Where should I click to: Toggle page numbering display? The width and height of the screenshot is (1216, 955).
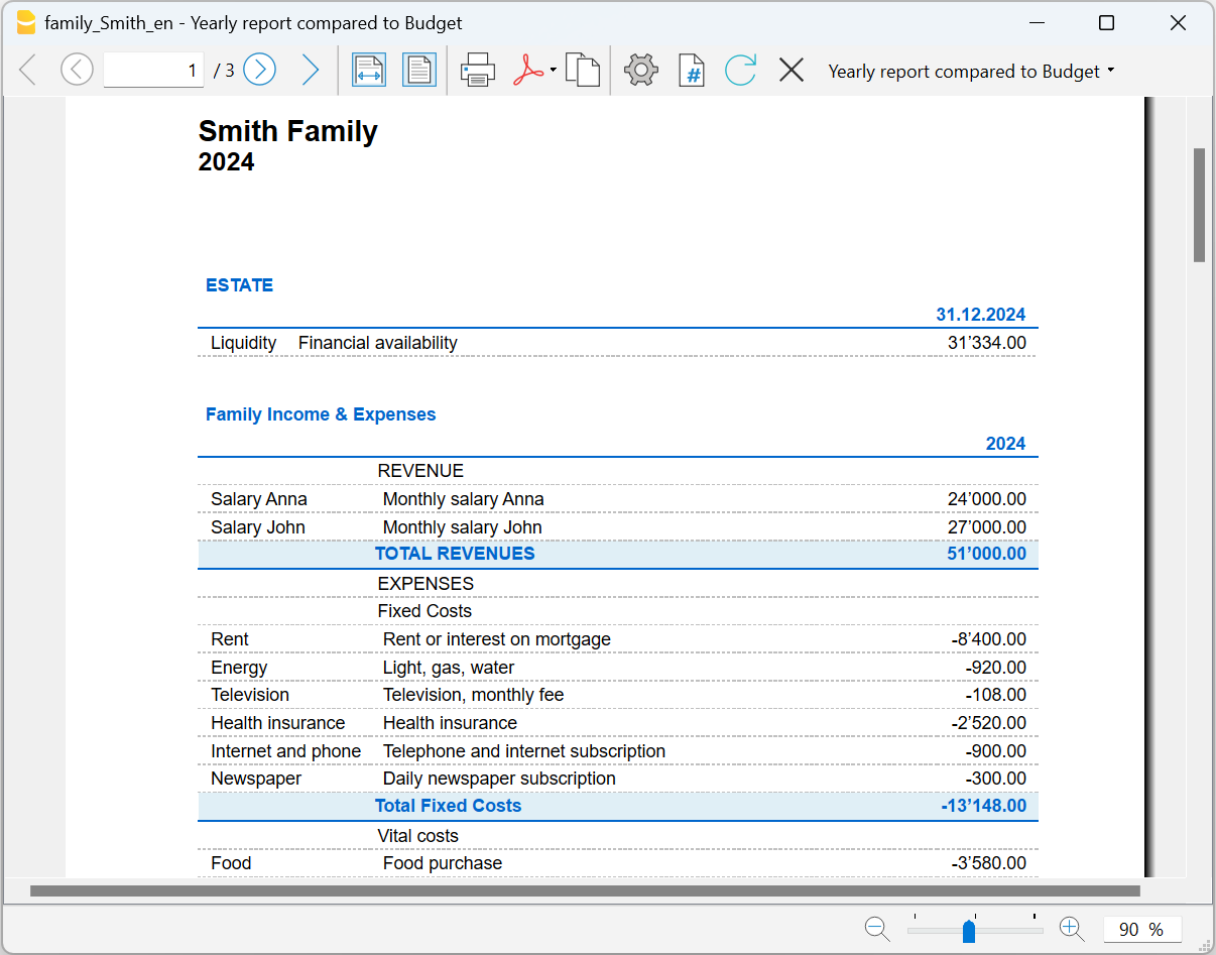(x=691, y=70)
